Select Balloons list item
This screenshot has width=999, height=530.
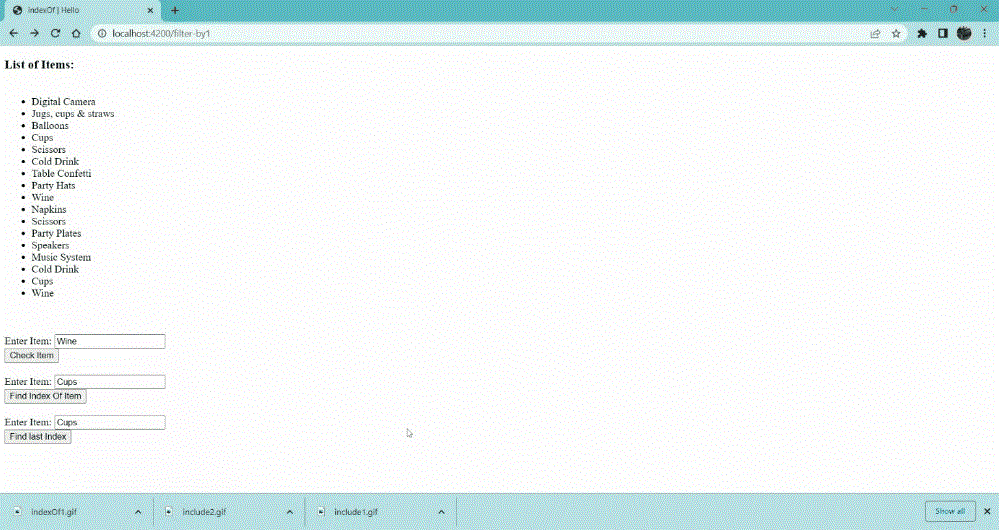click(x=50, y=125)
